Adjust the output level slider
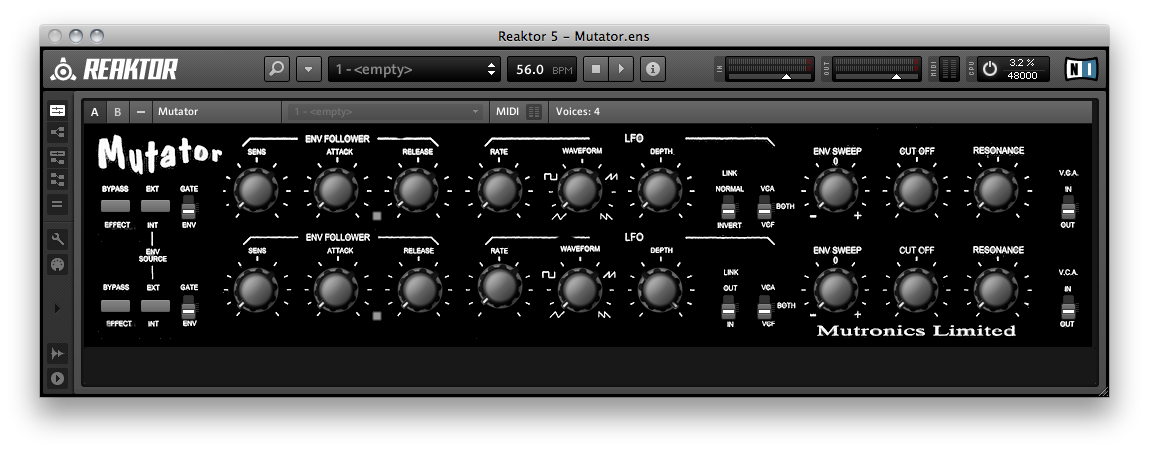This screenshot has height=452, width=1149. tap(895, 76)
